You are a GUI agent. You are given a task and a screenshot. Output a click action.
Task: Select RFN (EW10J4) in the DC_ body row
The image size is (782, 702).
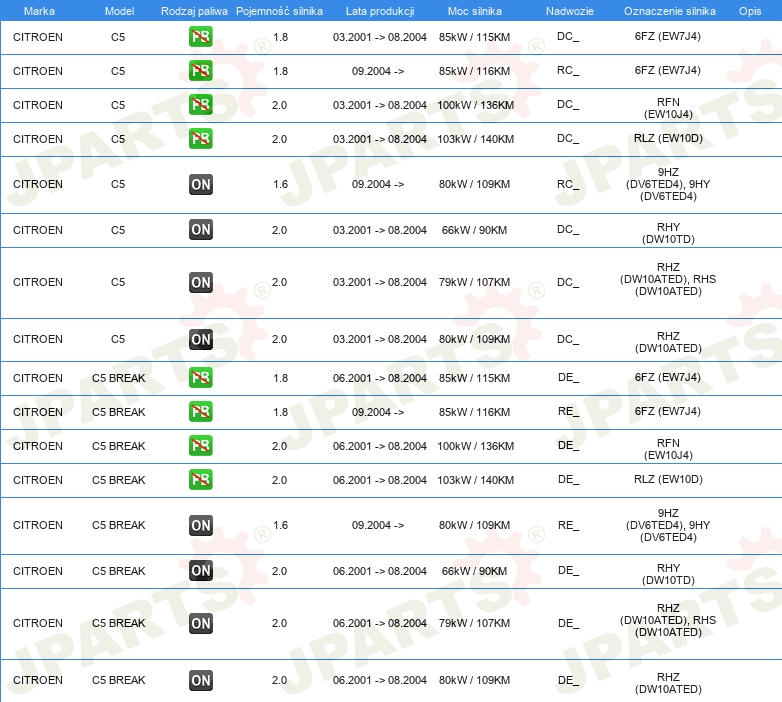668,108
